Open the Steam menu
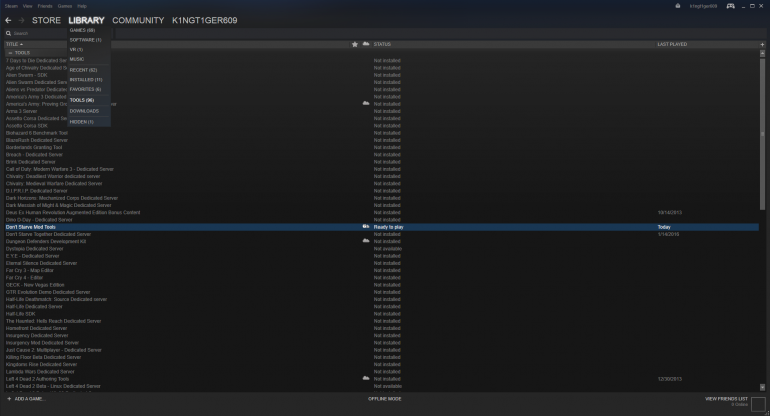The height and width of the screenshot is (416, 770). (x=11, y=6)
